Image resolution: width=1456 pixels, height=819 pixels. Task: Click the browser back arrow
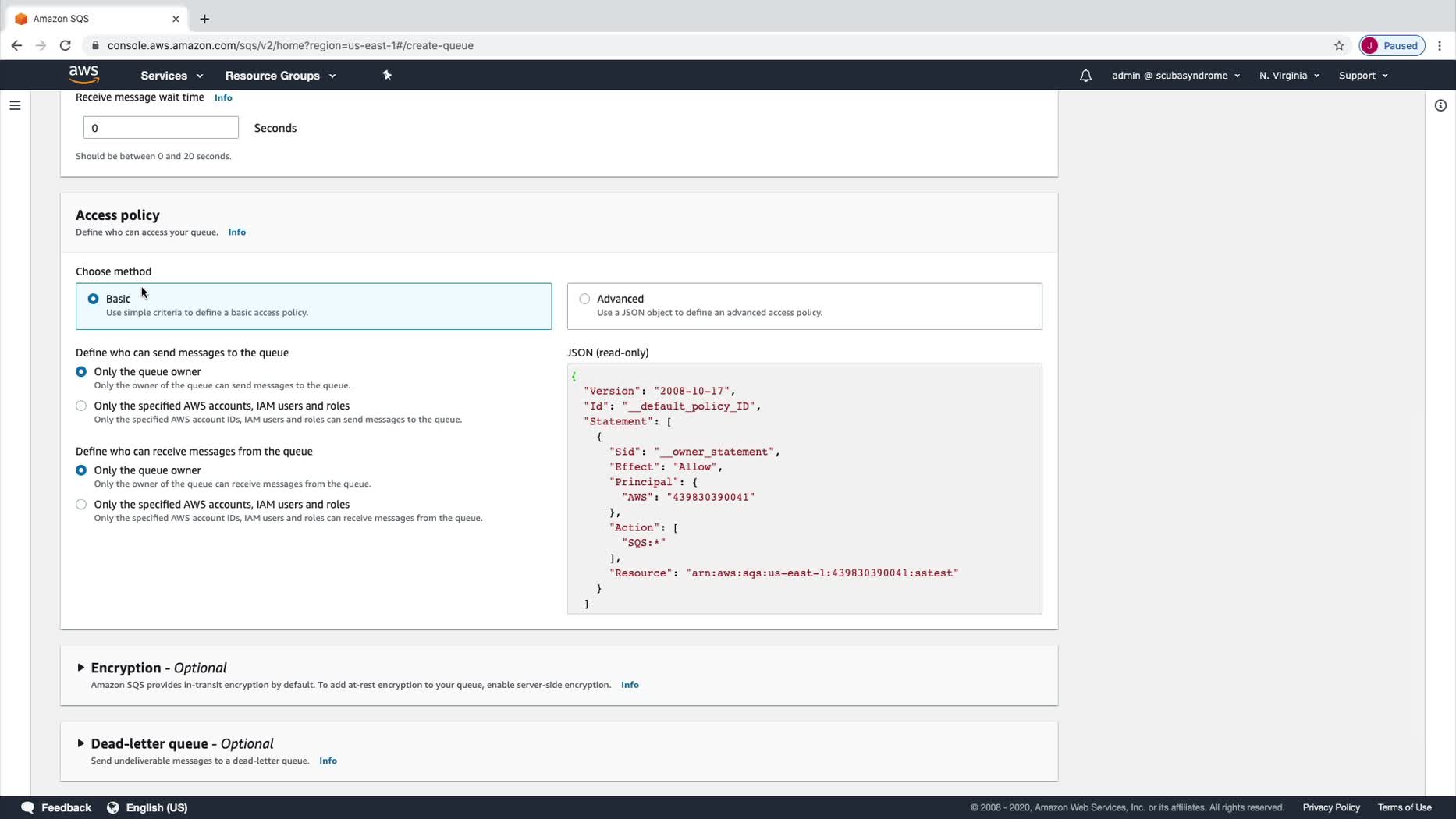(x=16, y=46)
